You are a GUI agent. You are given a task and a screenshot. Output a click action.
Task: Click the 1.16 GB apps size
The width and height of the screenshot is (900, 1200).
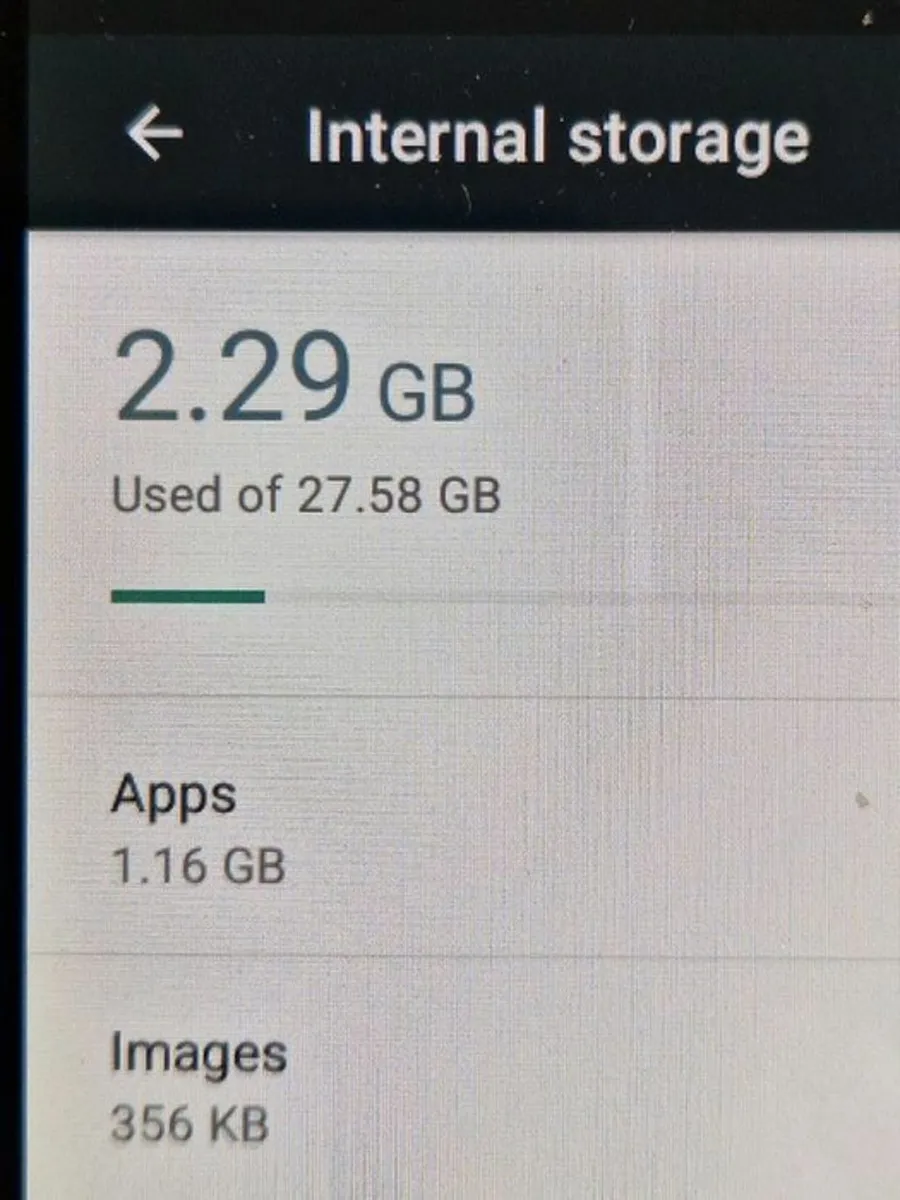198,866
